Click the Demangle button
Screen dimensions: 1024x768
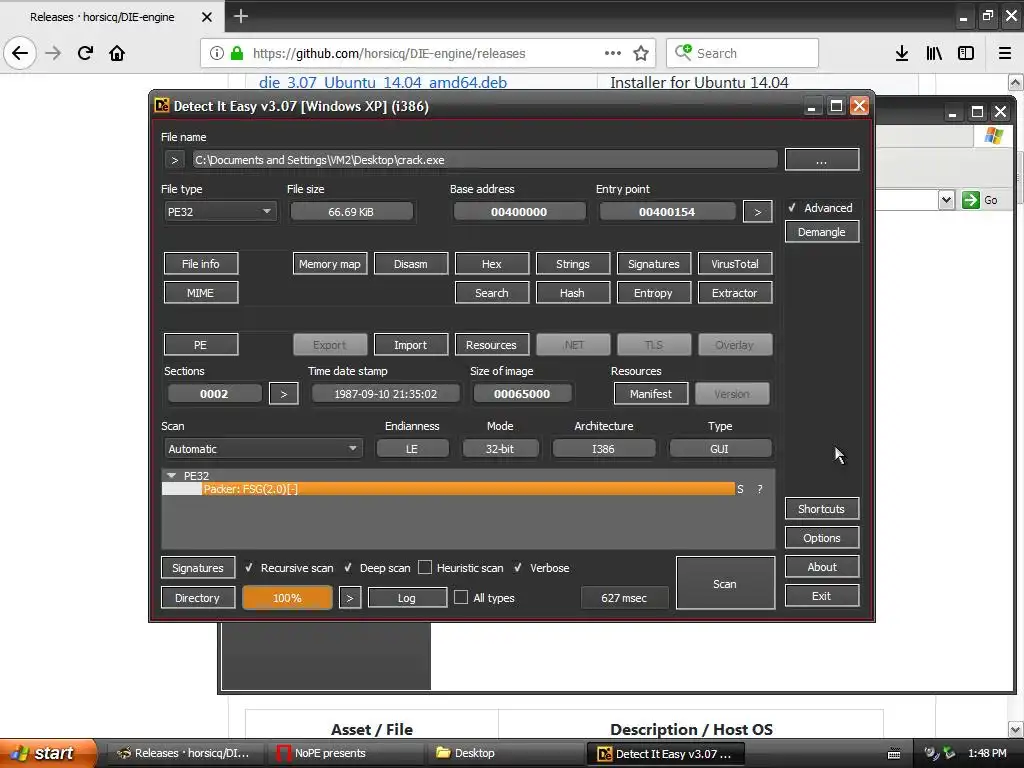822,232
